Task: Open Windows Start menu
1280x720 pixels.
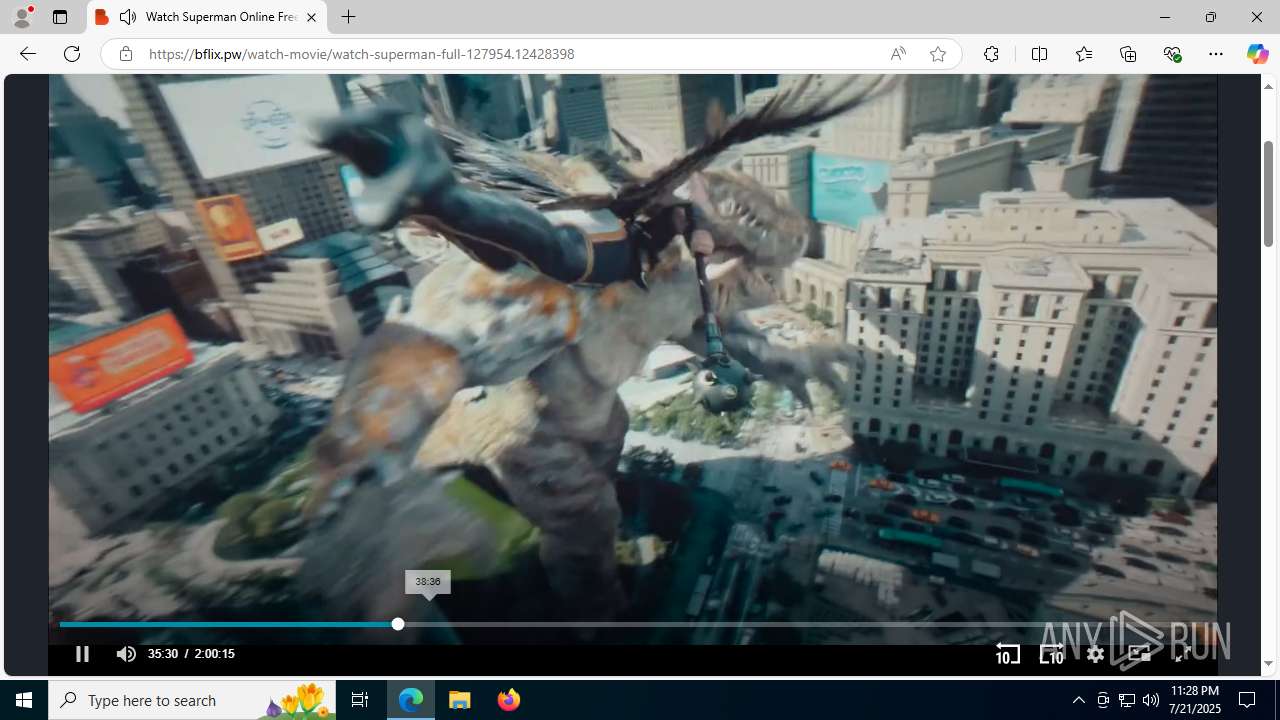Action: [x=24, y=700]
